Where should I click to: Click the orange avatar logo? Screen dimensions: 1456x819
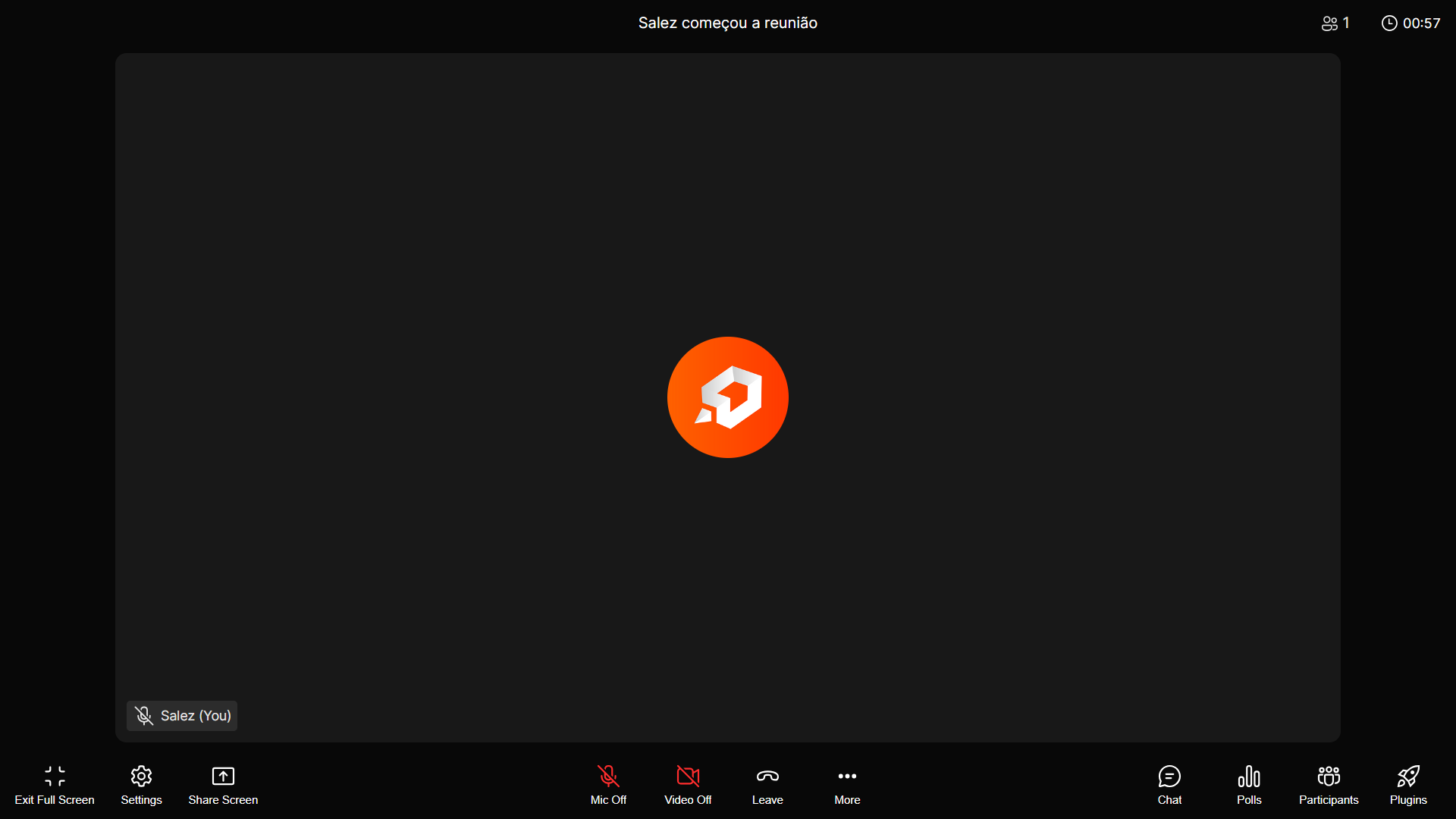pyautogui.click(x=728, y=397)
